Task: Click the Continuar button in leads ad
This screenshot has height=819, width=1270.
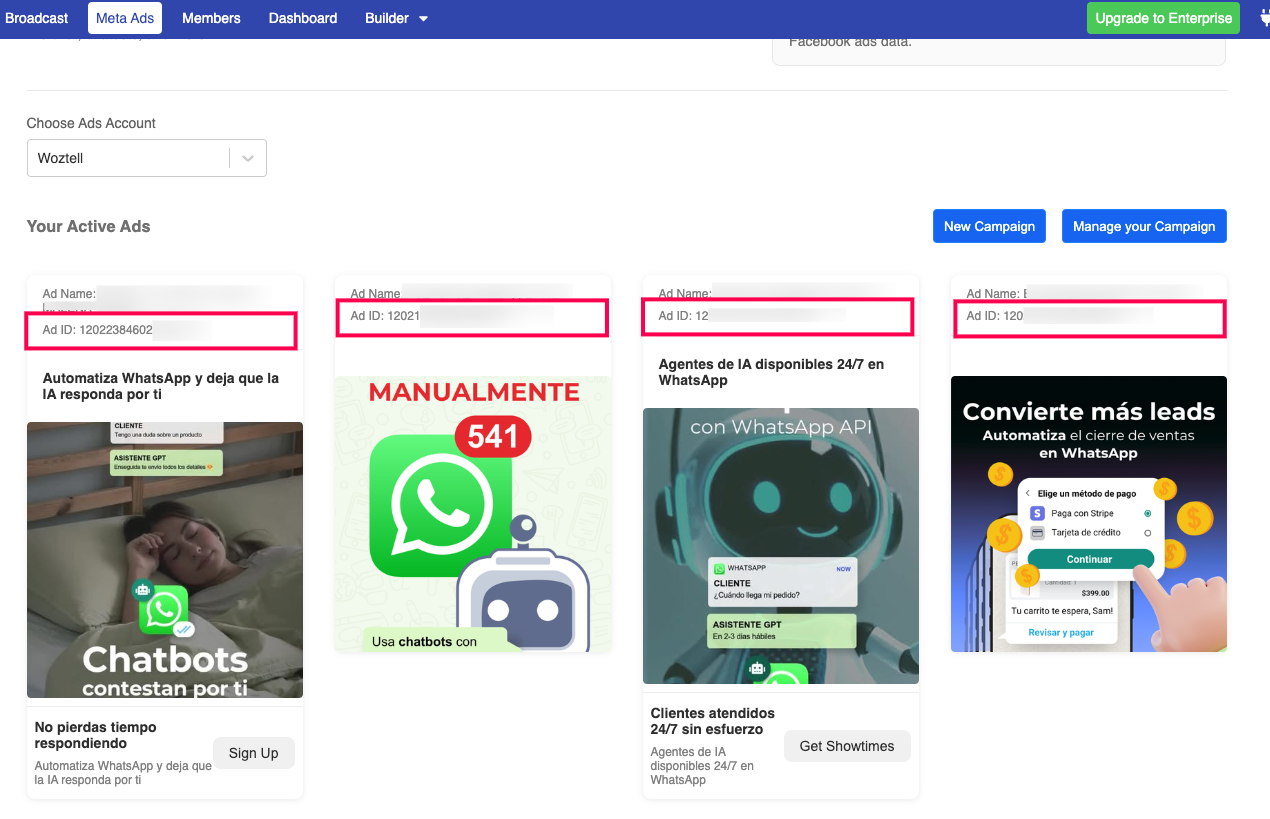Action: pos(1090,559)
